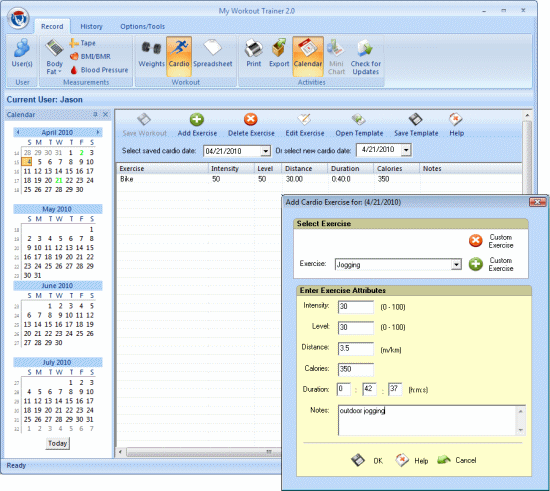Select April 21 in calendar
Image resolution: width=550 pixels, height=491 pixels.
click(59, 180)
